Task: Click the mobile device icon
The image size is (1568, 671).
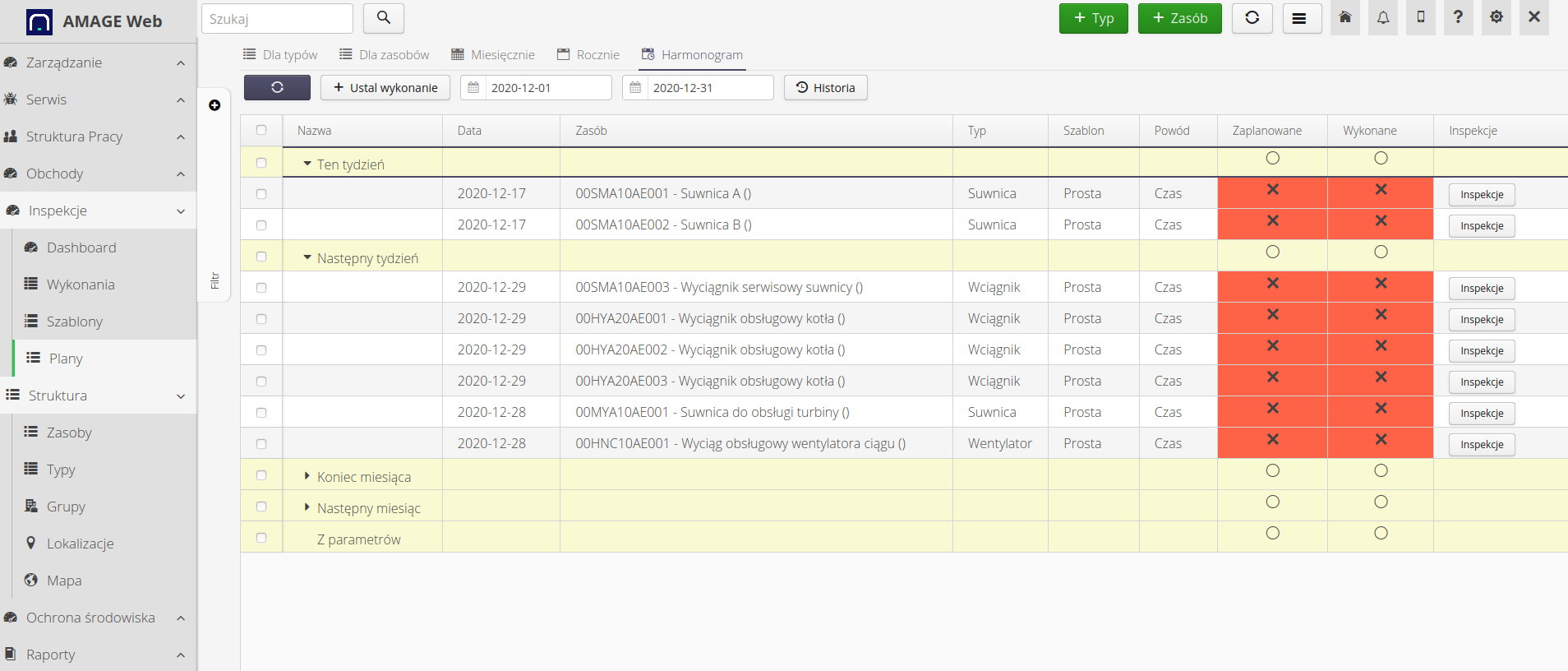Action: click(1420, 18)
